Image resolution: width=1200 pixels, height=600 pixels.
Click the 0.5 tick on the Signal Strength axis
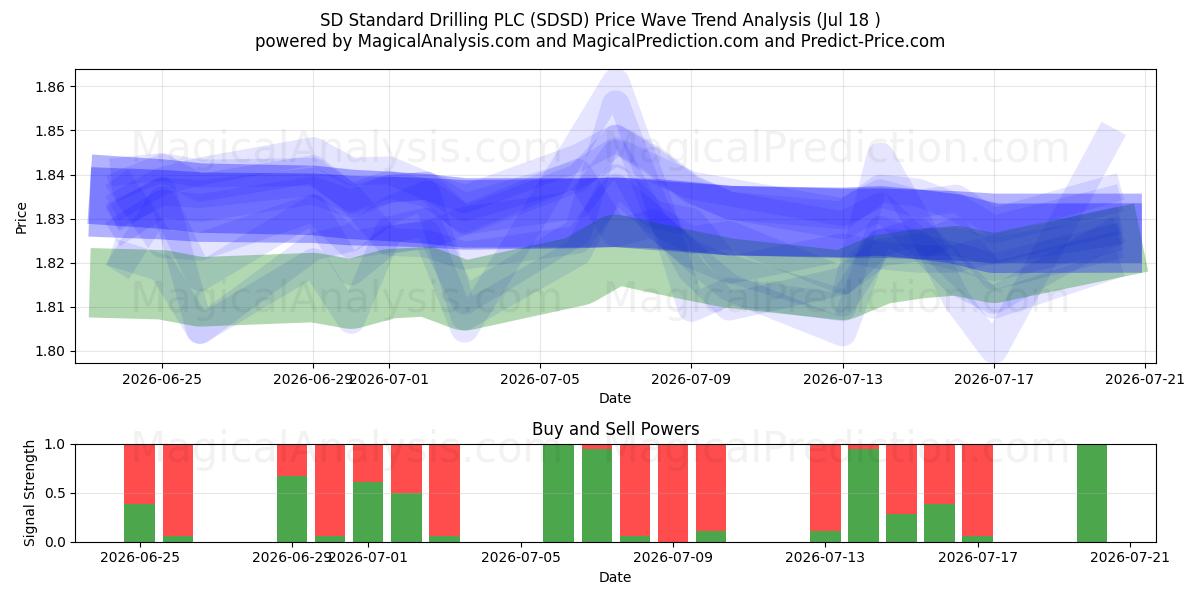54,493
